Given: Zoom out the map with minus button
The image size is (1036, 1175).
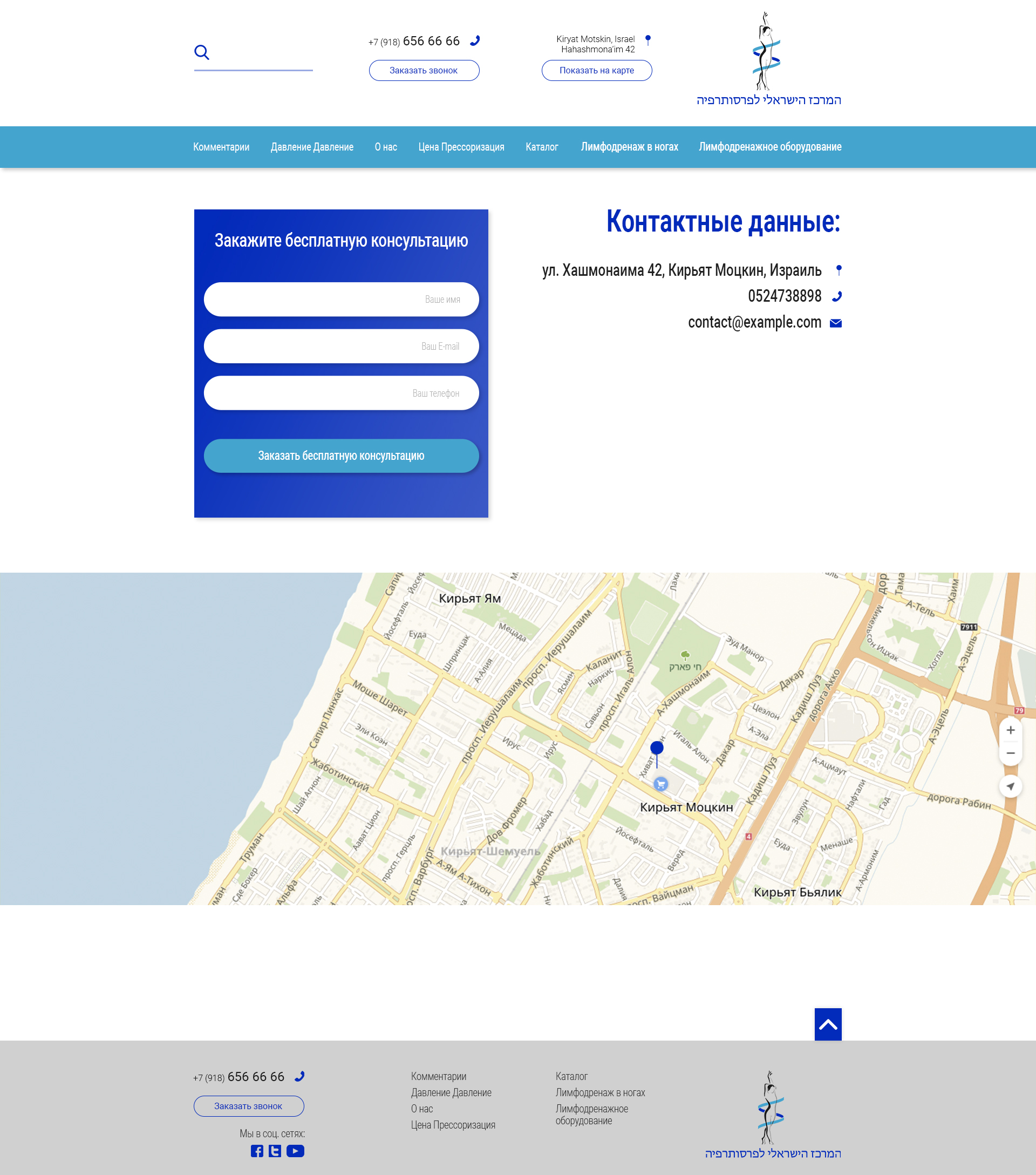Looking at the screenshot, I should 1010,753.
